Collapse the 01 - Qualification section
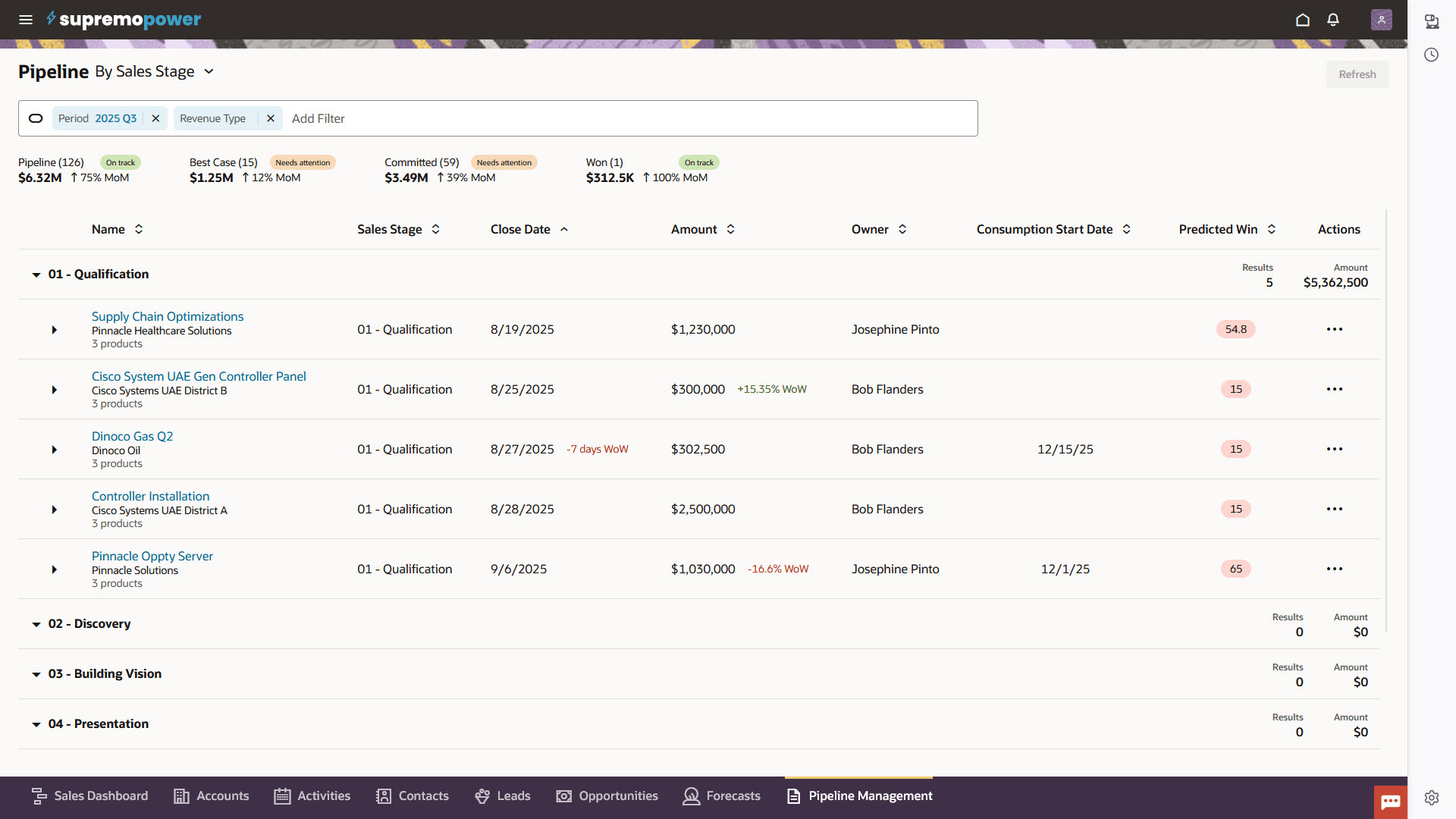Viewport: 1456px width, 819px height. coord(36,275)
